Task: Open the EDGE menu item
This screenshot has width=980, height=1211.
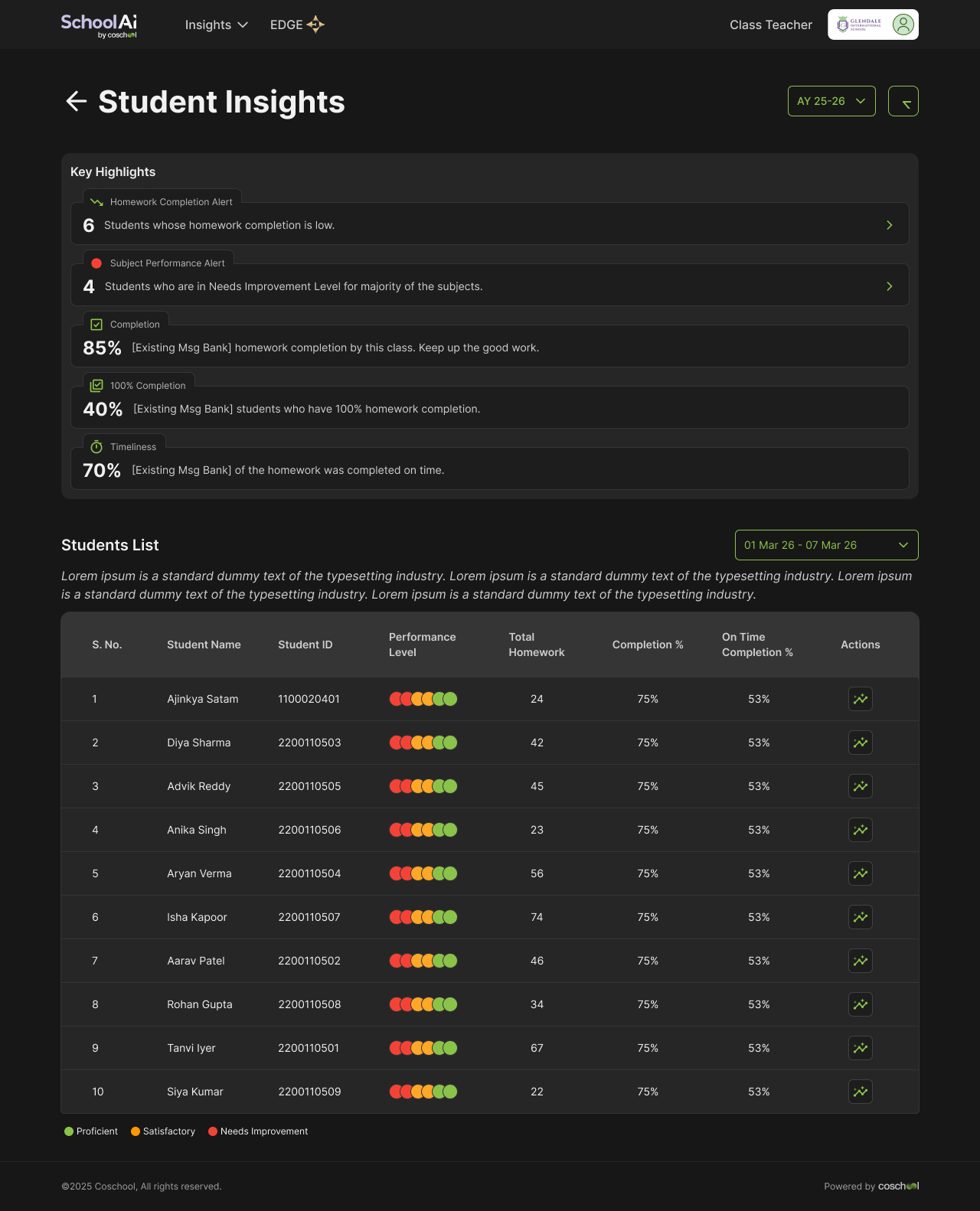Action: coord(297,24)
